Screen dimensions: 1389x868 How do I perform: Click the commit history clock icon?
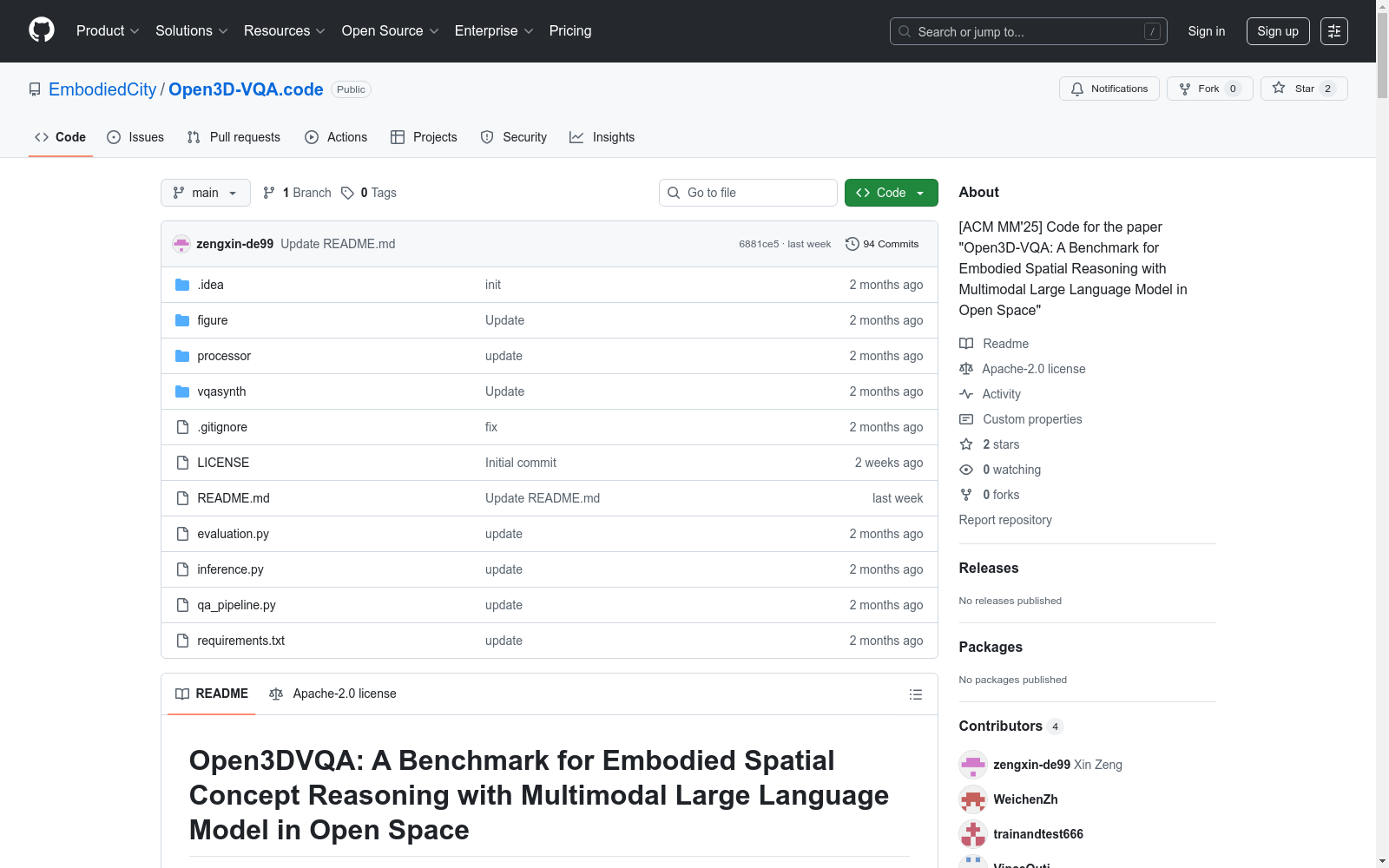pyautogui.click(x=852, y=244)
